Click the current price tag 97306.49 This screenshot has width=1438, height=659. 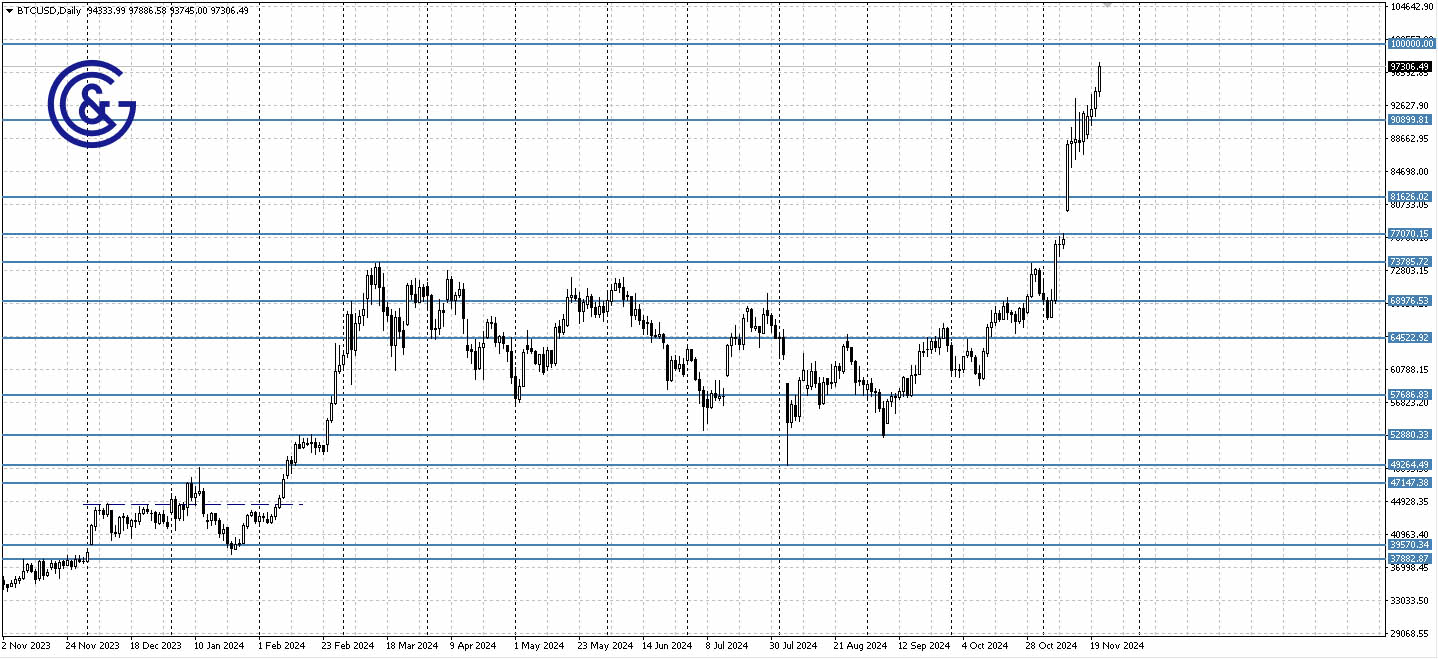point(1410,67)
